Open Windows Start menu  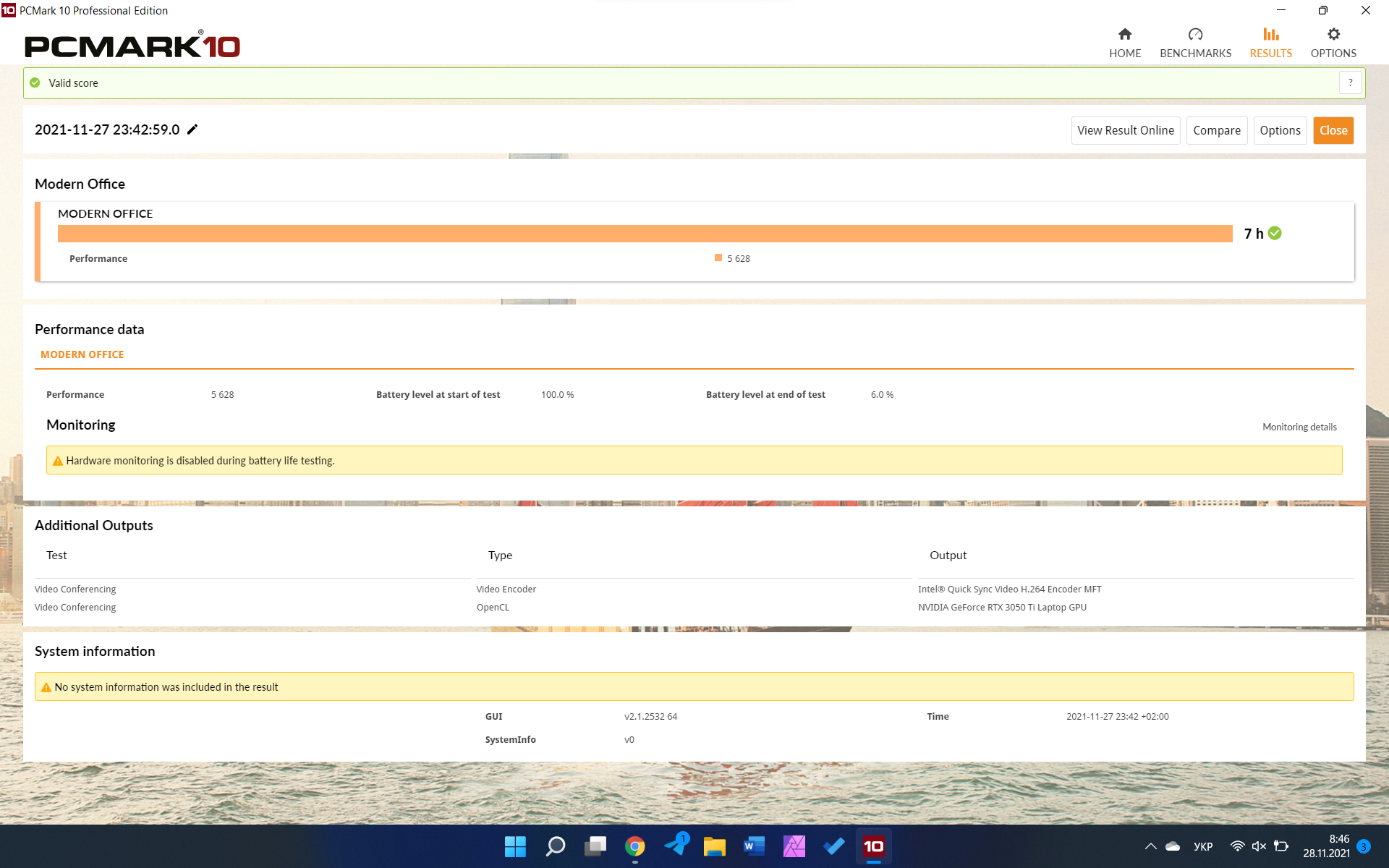click(x=515, y=846)
